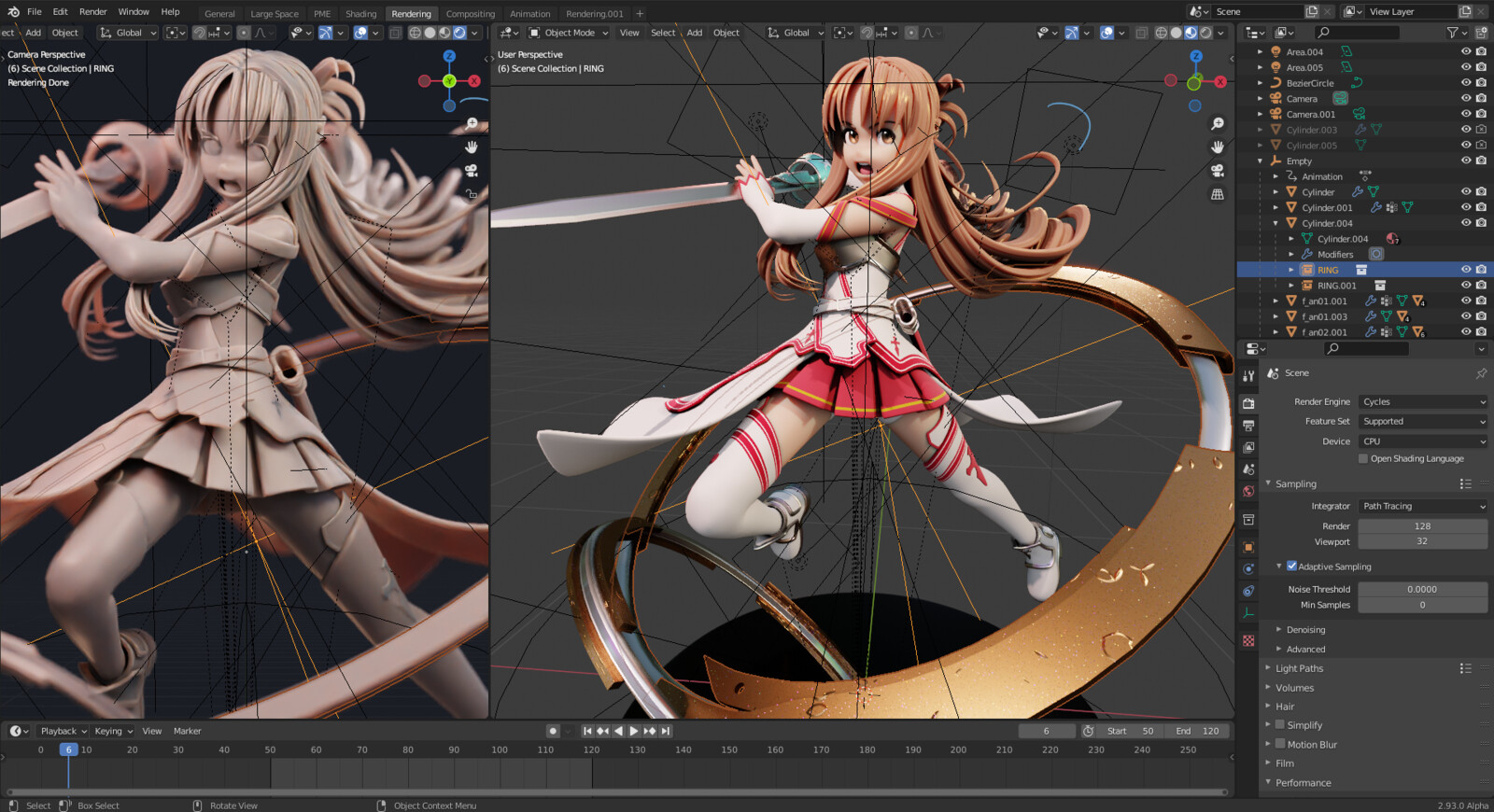Image resolution: width=1494 pixels, height=812 pixels.
Task: Click the Viewport samples 32 field
Action: (1423, 541)
